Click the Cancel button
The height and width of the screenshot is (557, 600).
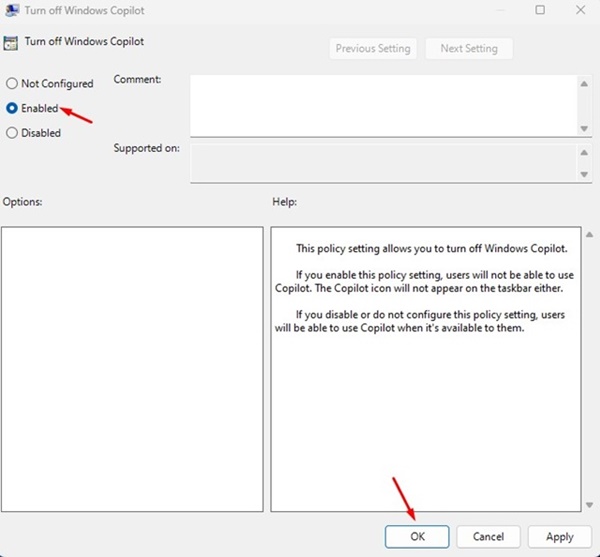tap(488, 536)
